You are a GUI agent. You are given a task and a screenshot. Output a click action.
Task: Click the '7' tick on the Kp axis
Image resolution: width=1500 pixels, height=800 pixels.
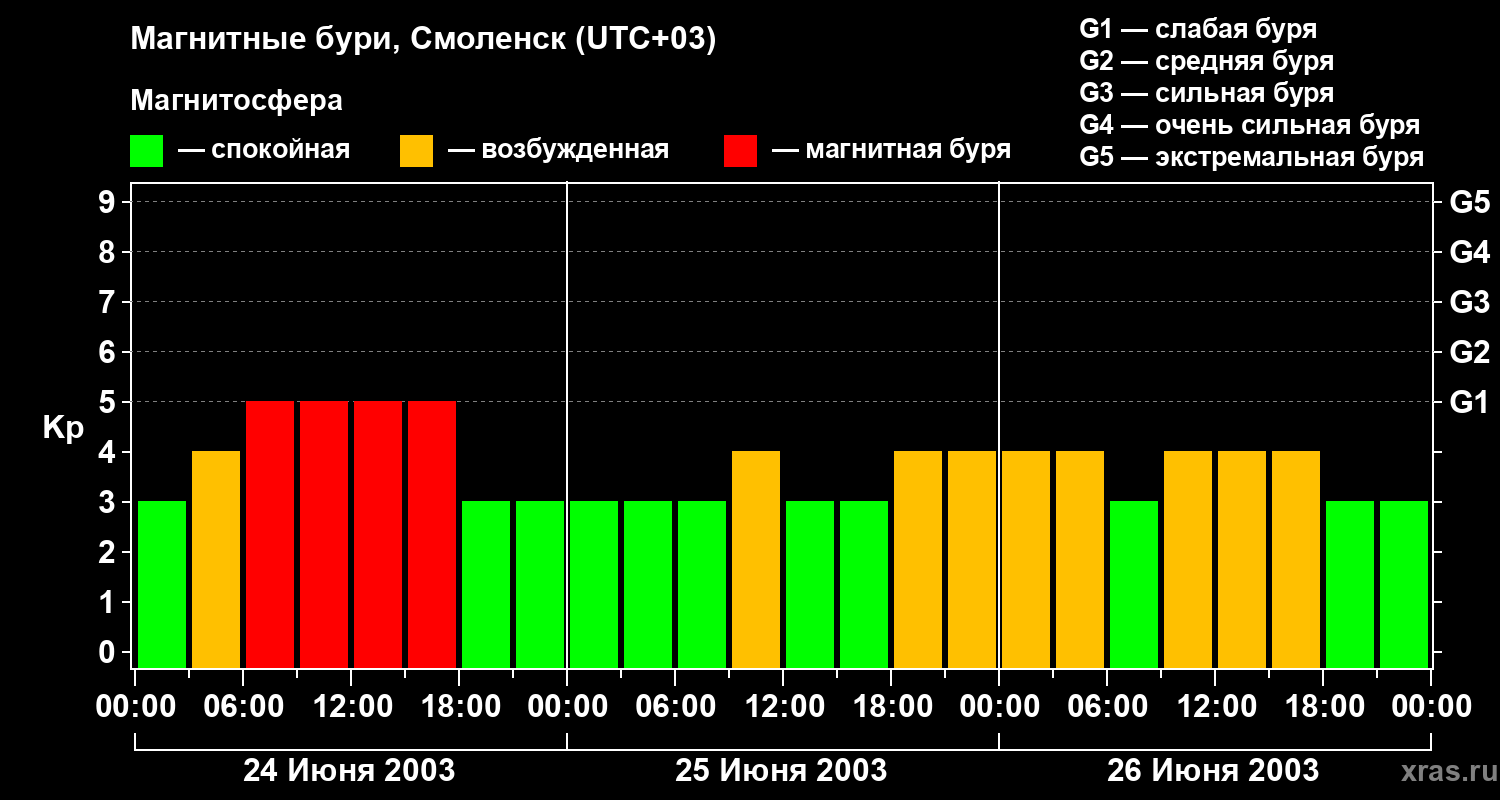pos(109,303)
